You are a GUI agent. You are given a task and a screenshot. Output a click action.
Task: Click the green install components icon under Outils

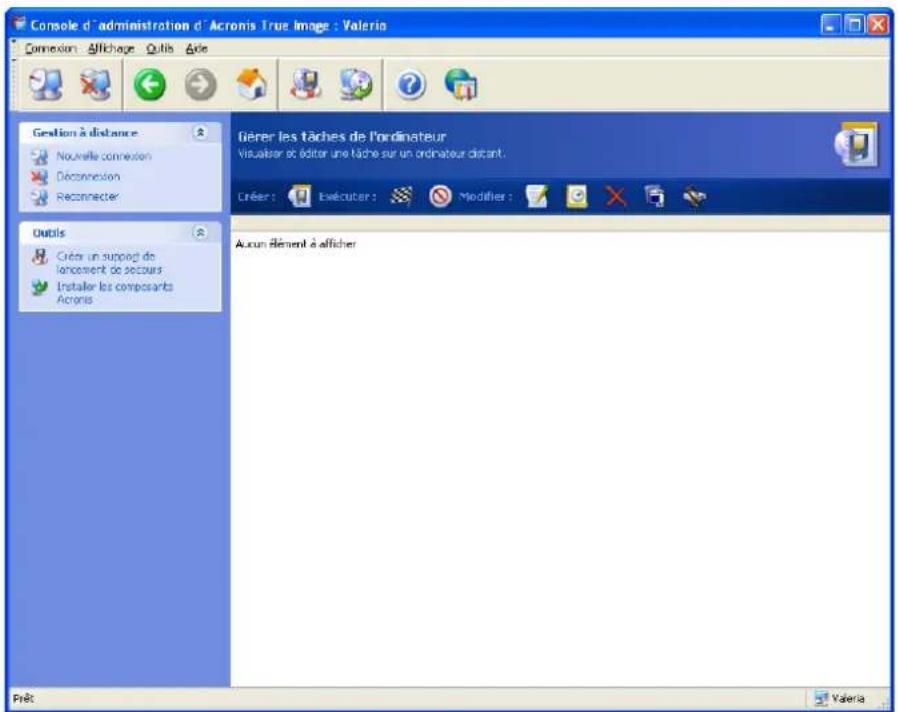pyautogui.click(x=40, y=287)
